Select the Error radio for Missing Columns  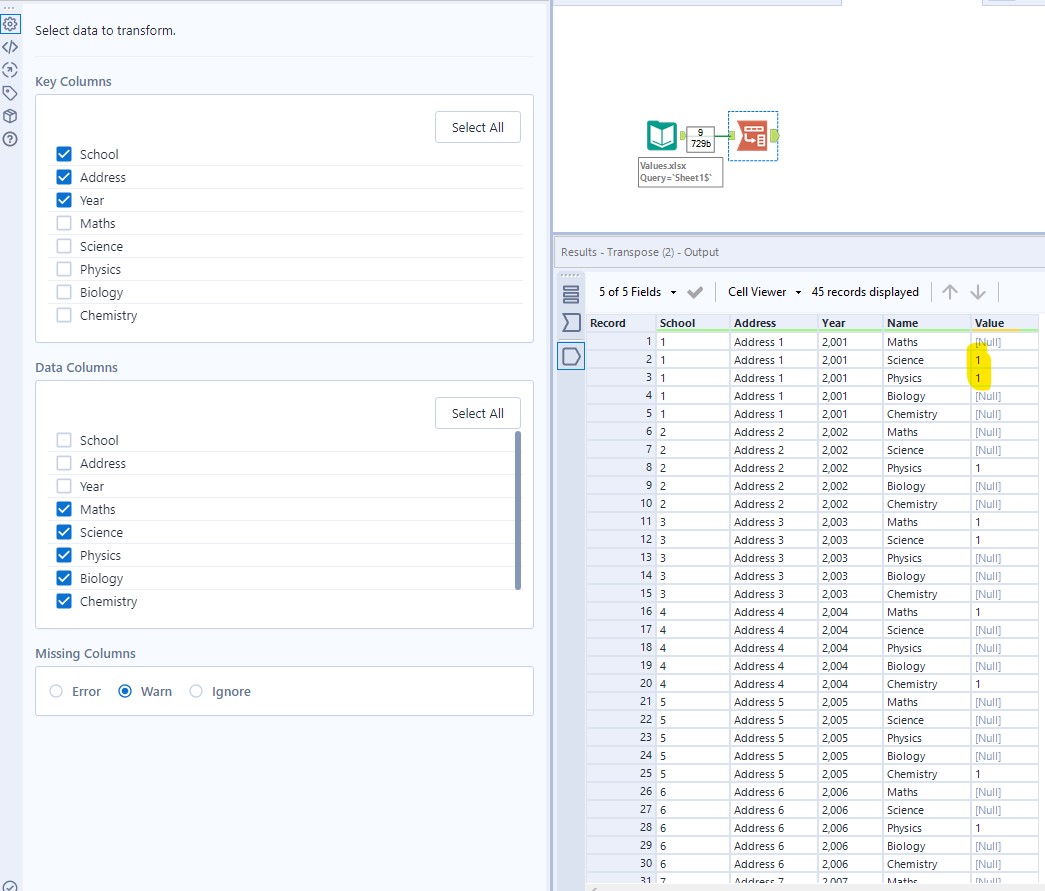point(57,691)
